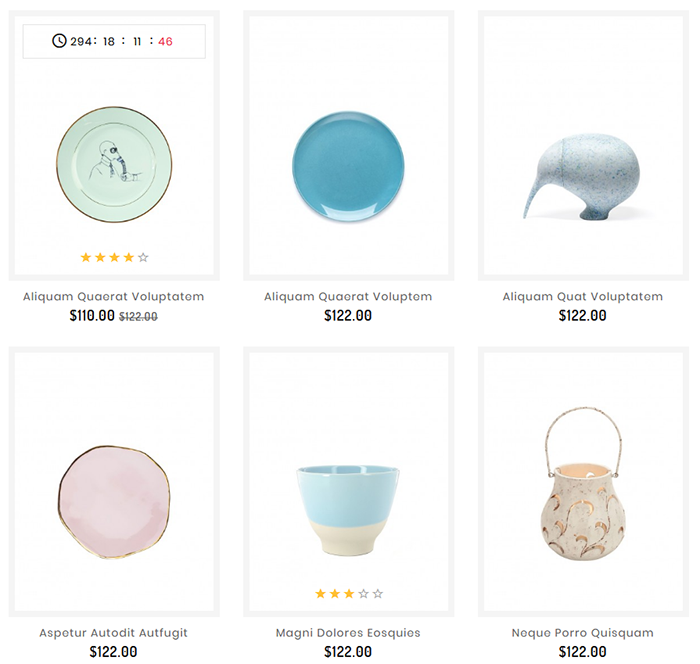Click the $110.00 sale price
700x664 pixels.
[x=92, y=316]
